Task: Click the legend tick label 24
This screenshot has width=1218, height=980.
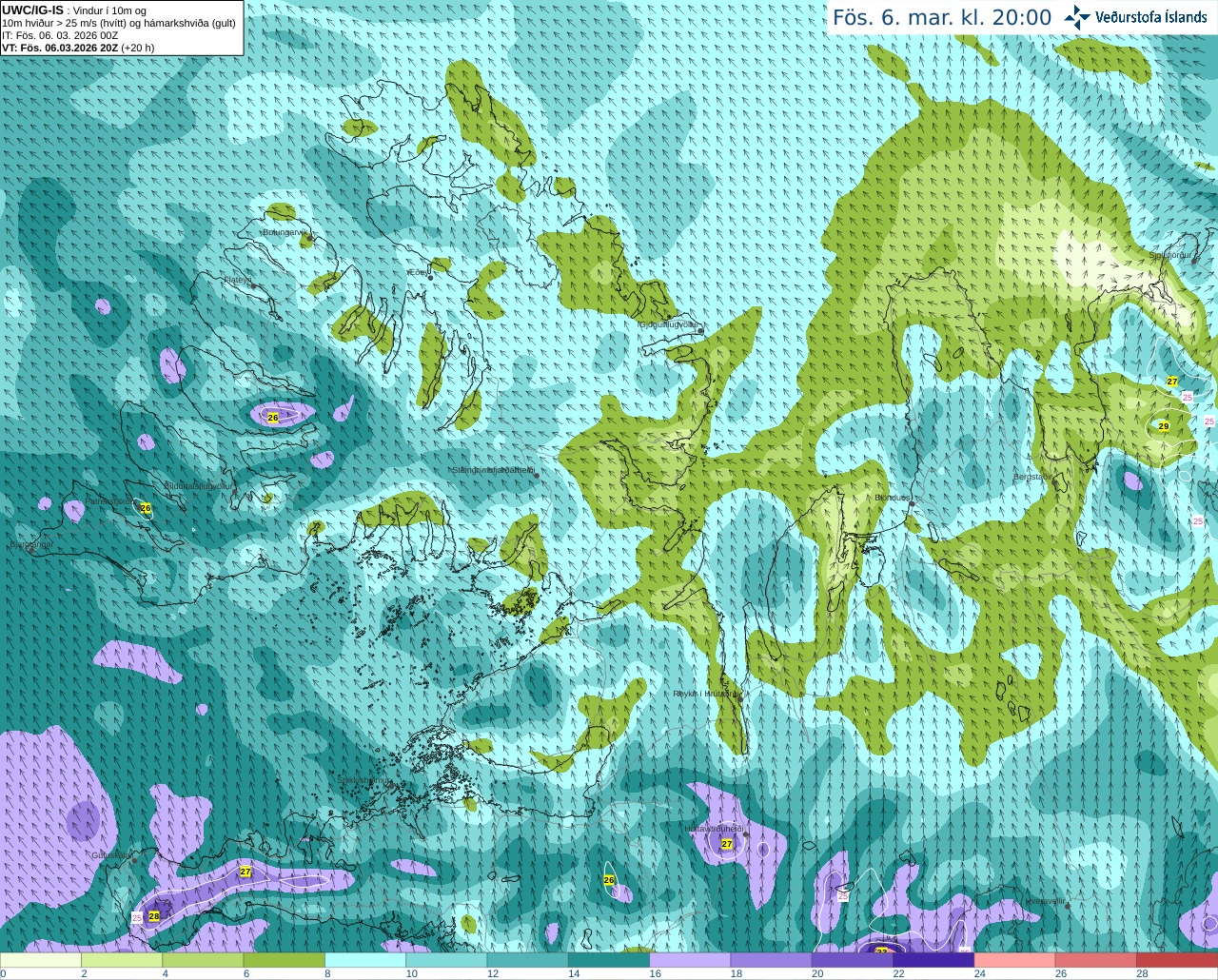Action: 980,973
